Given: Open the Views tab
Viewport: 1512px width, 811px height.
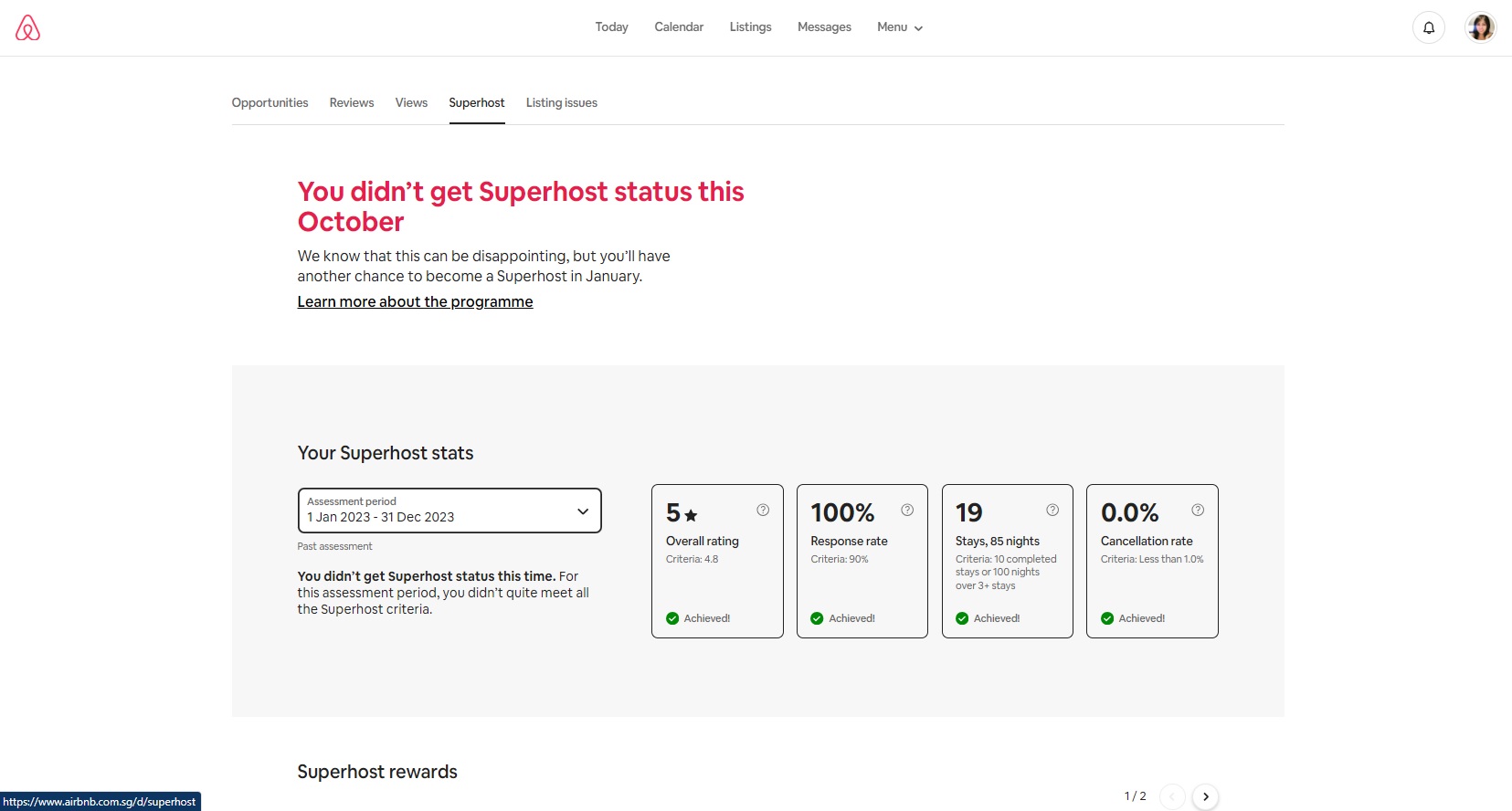Looking at the screenshot, I should tap(411, 103).
